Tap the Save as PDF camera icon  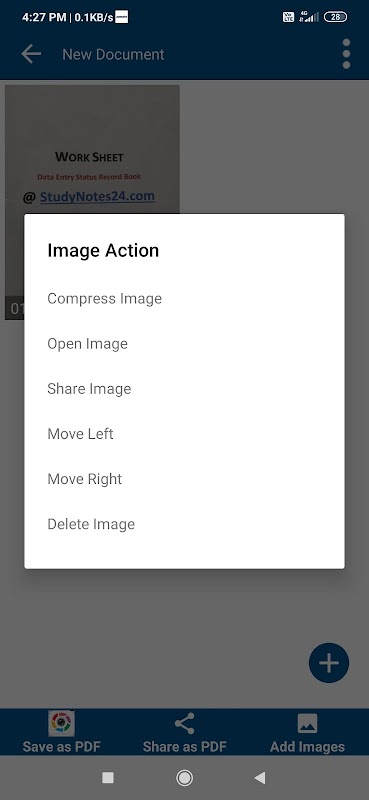point(62,723)
